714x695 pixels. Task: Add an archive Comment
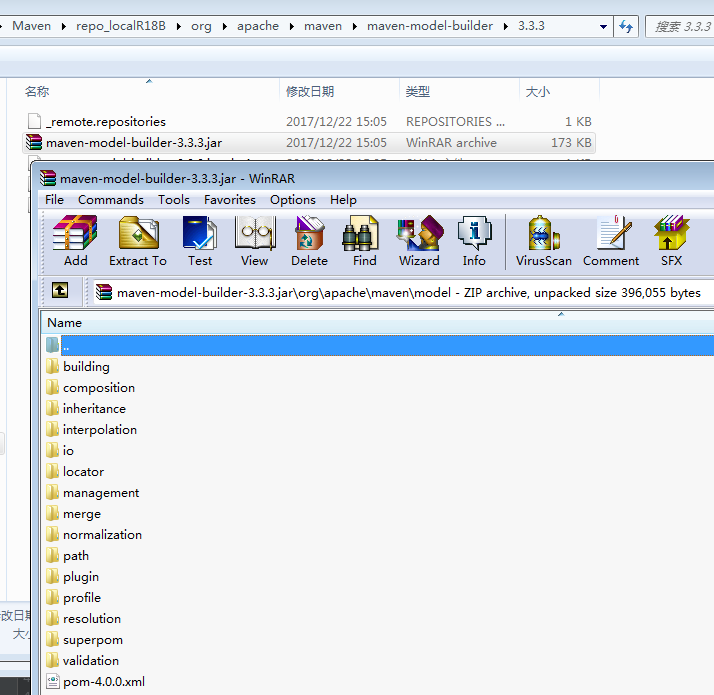(611, 240)
